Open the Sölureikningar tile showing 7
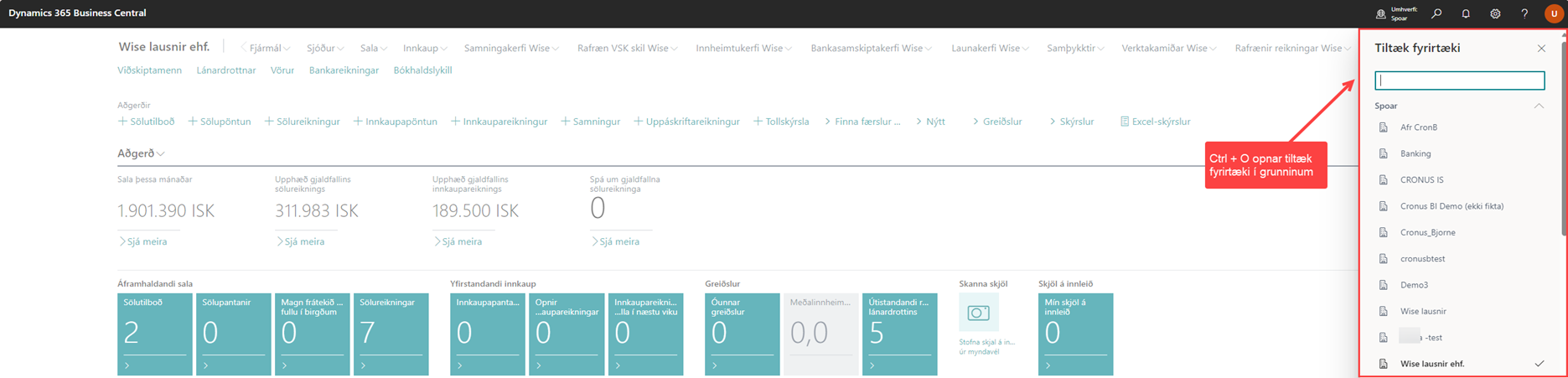The width and height of the screenshot is (1568, 378). [391, 334]
